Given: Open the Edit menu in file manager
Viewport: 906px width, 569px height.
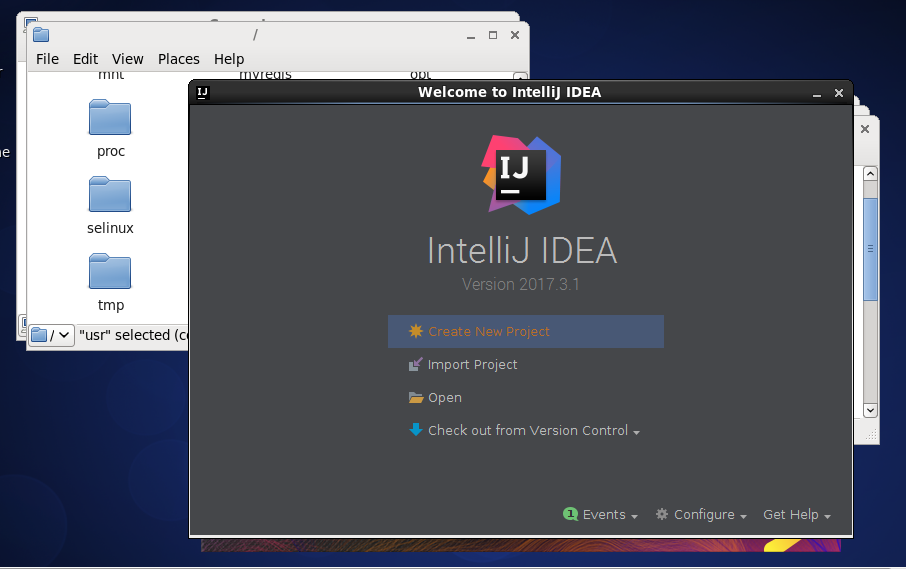Looking at the screenshot, I should coord(86,59).
